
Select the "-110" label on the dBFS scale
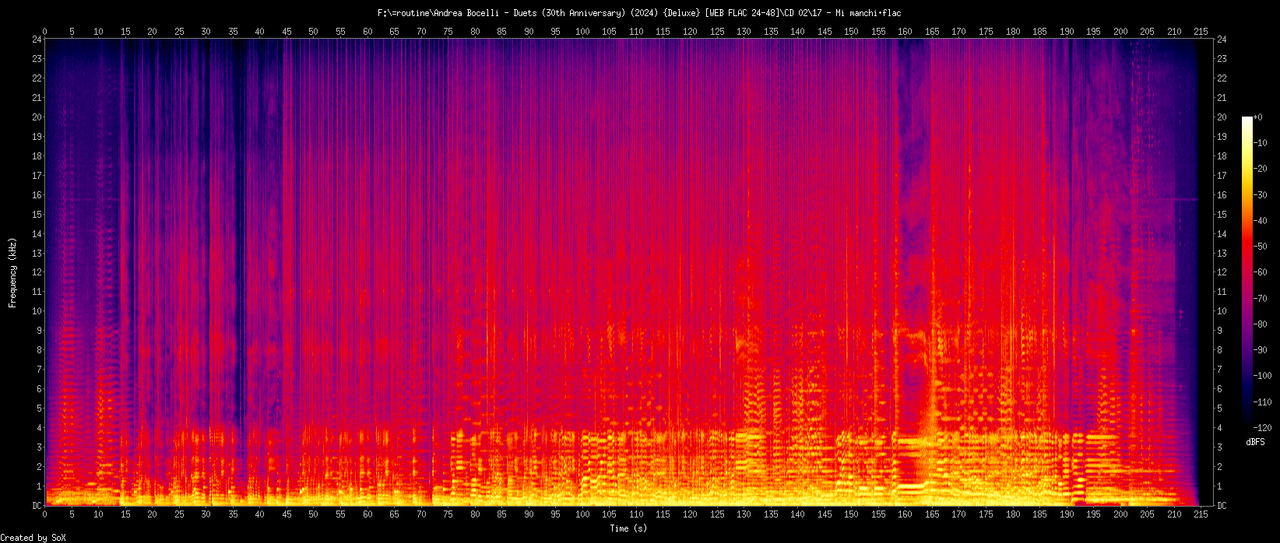(1265, 400)
